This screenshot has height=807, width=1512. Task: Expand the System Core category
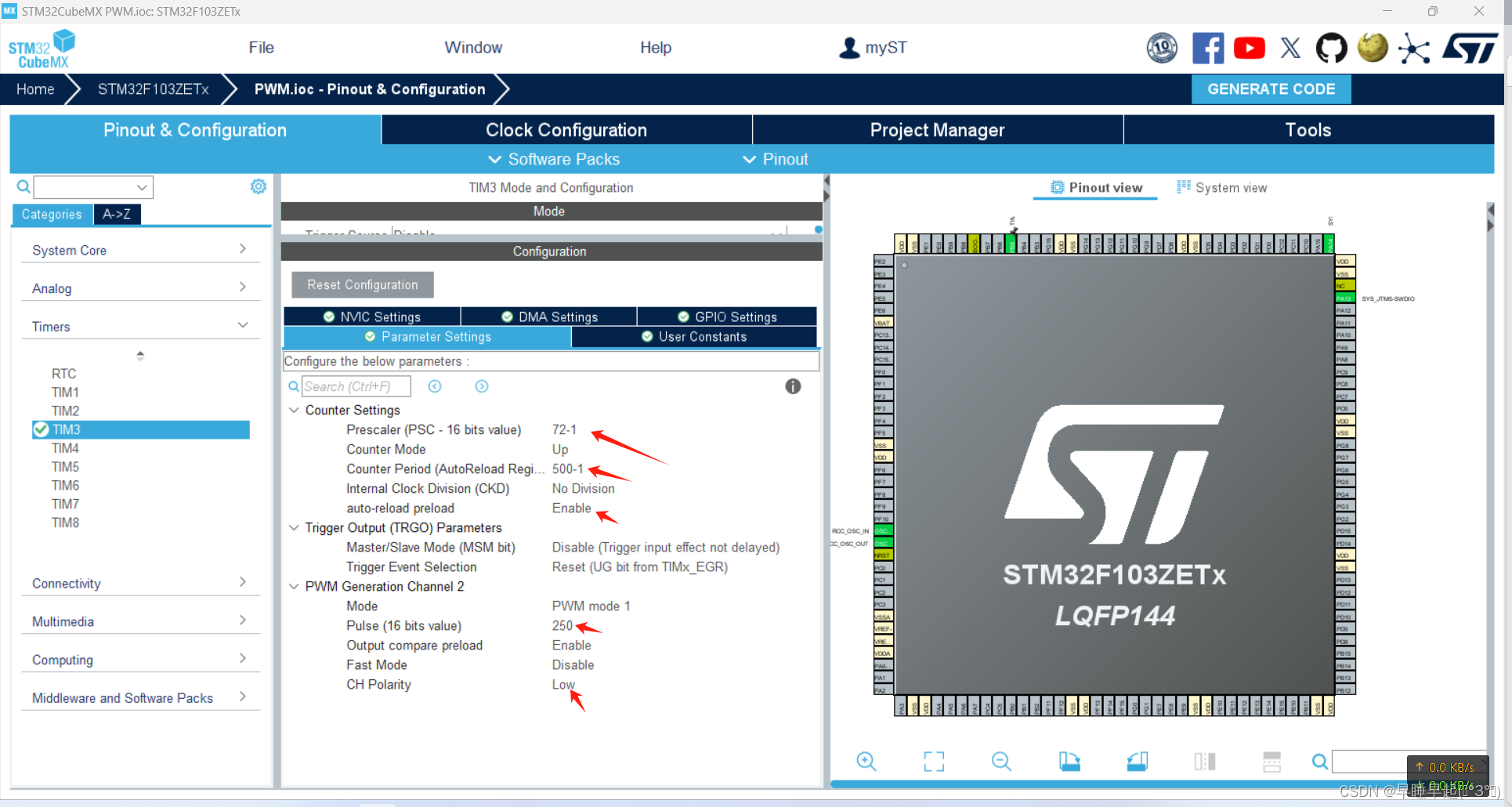click(x=243, y=250)
